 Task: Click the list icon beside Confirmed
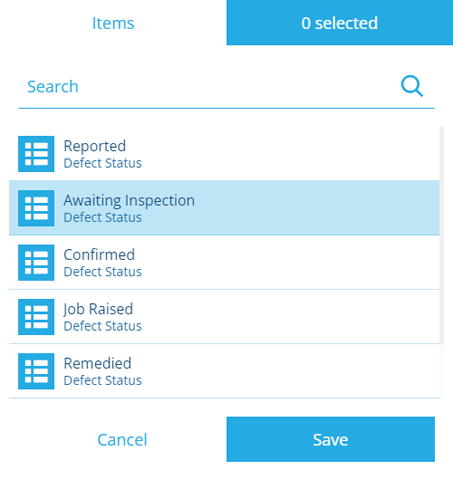(36, 263)
